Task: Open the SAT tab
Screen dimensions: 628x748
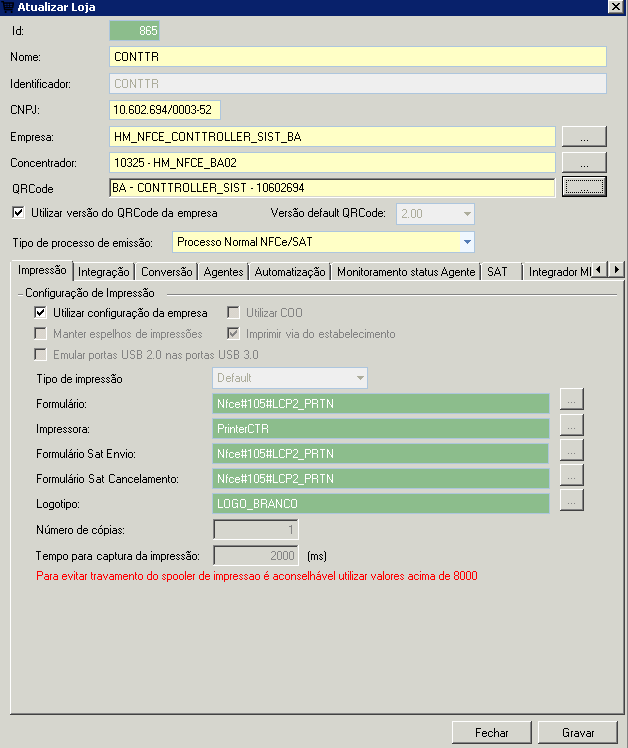Action: pos(497,272)
